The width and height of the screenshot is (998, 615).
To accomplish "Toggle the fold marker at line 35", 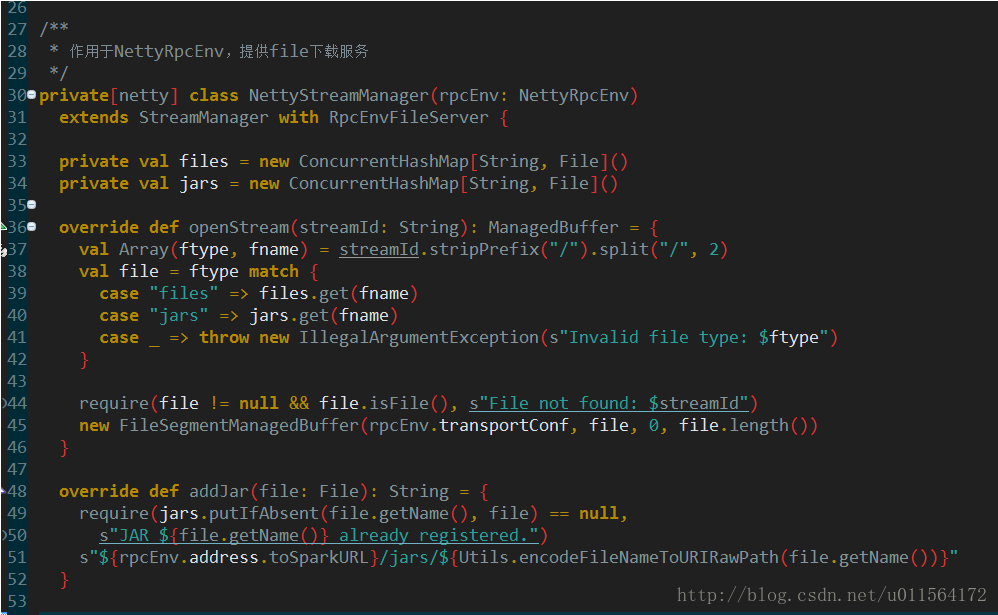I will [31, 205].
